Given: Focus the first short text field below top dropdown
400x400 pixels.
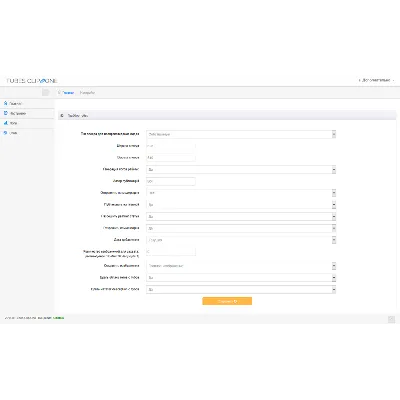Looking at the screenshot, I should pos(171,146).
